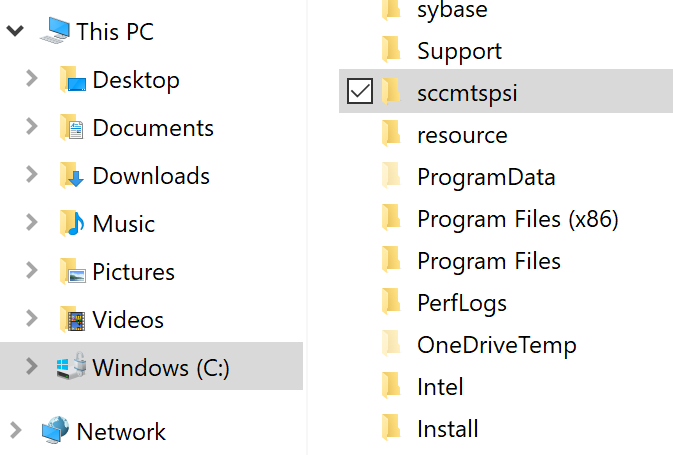Click the Videos folder icon

[72, 320]
